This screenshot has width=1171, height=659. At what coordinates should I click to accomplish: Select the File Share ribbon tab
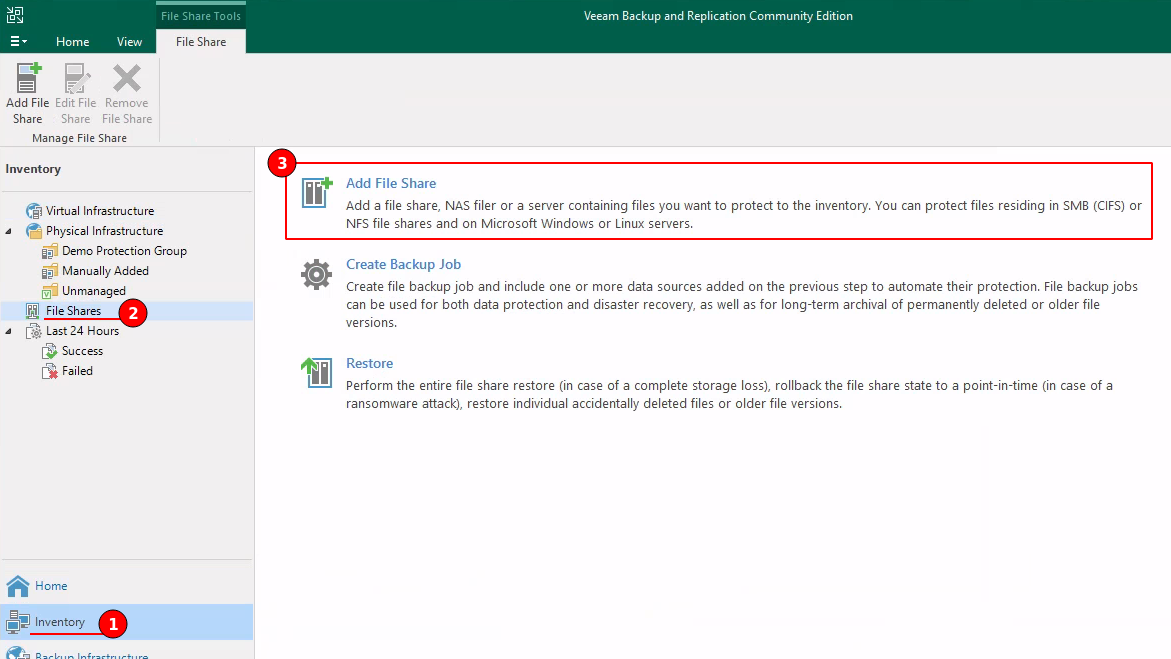(x=201, y=42)
